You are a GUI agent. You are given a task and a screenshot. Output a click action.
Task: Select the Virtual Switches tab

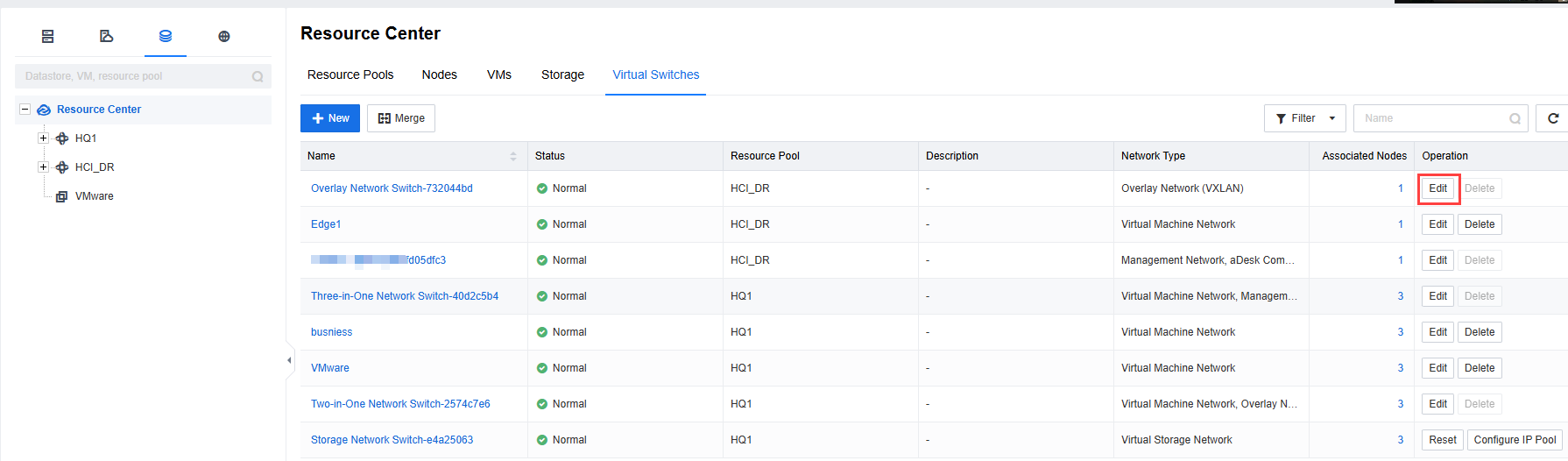click(656, 74)
